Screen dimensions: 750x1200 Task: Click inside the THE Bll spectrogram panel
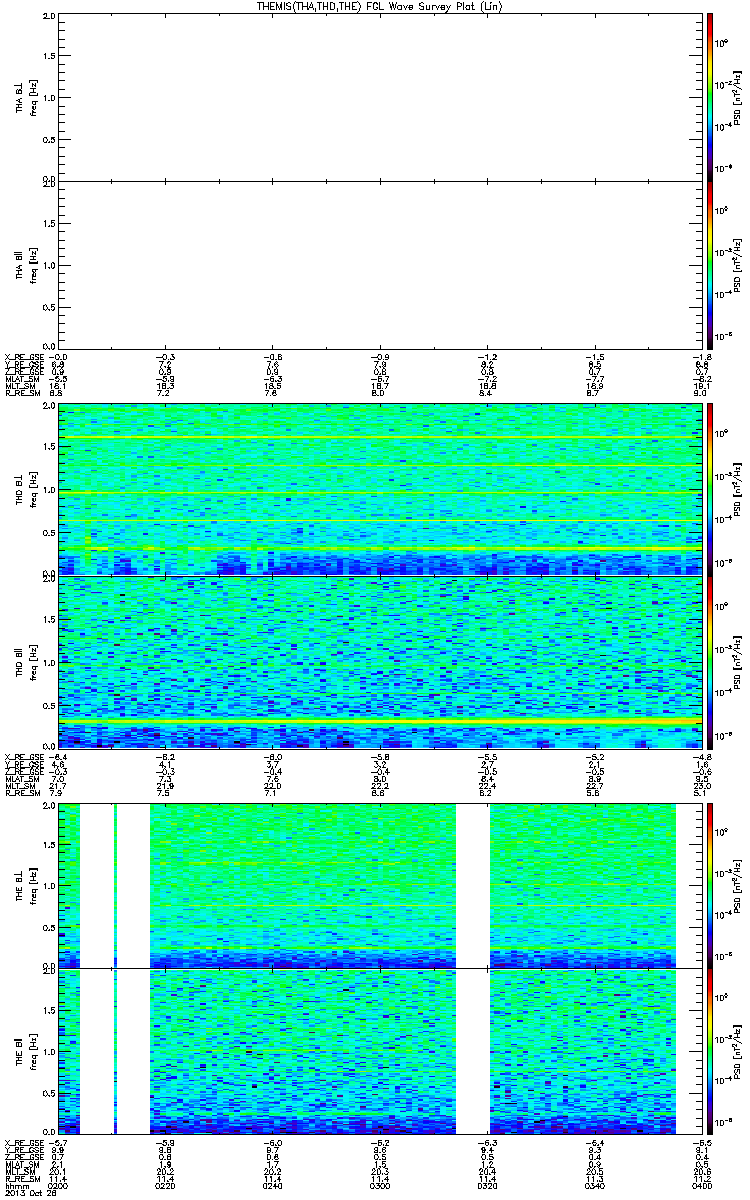coord(380,1052)
